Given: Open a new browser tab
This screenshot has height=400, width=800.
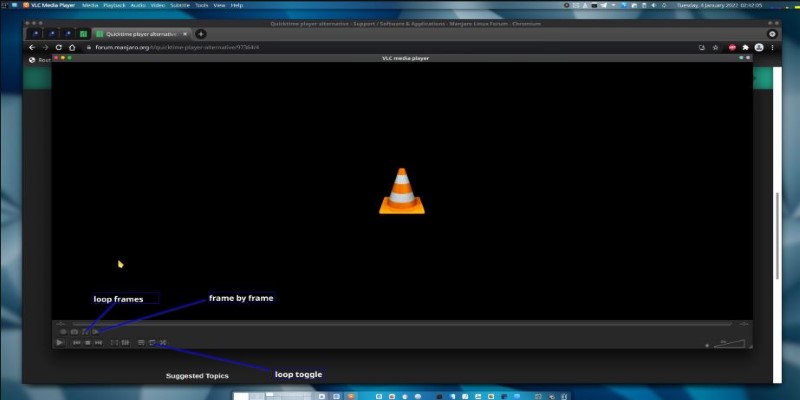Looking at the screenshot, I should [201, 34].
